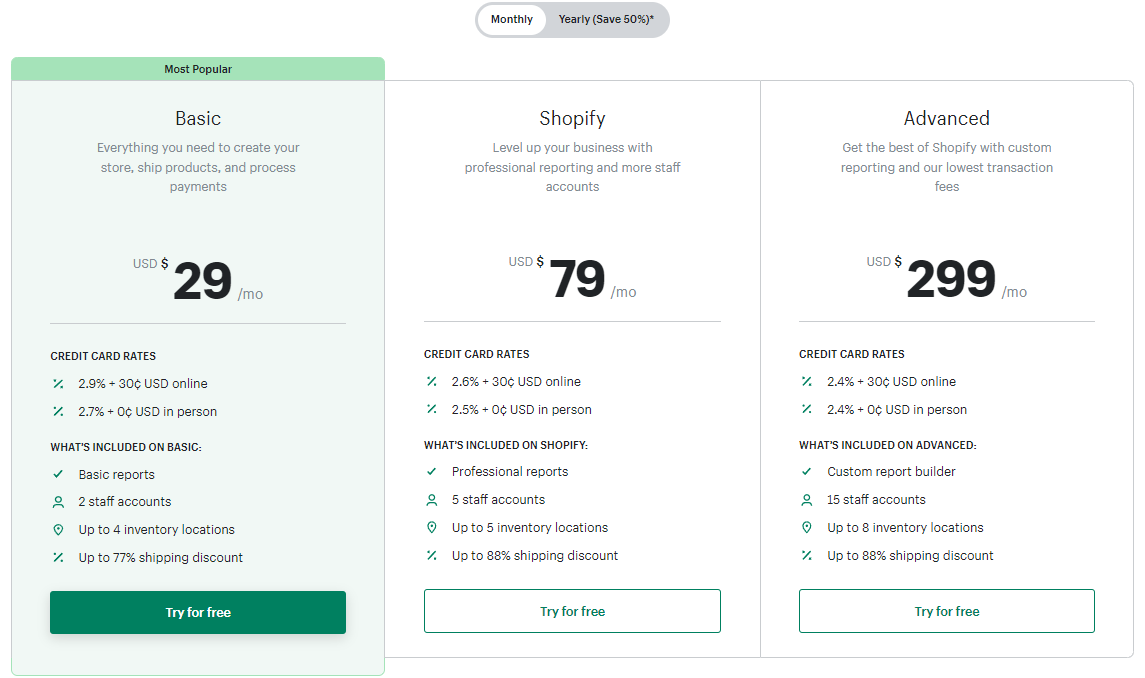The height and width of the screenshot is (678, 1145).
Task: Click the location pin for 5 inventory locations
Action: coord(432,527)
